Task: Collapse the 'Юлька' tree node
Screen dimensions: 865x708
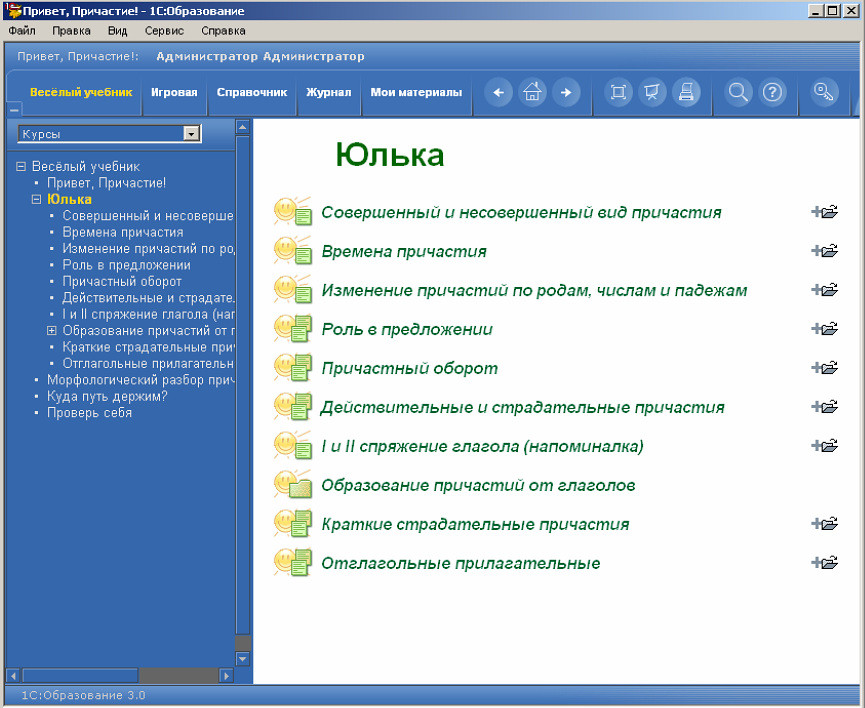Action: (x=36, y=199)
